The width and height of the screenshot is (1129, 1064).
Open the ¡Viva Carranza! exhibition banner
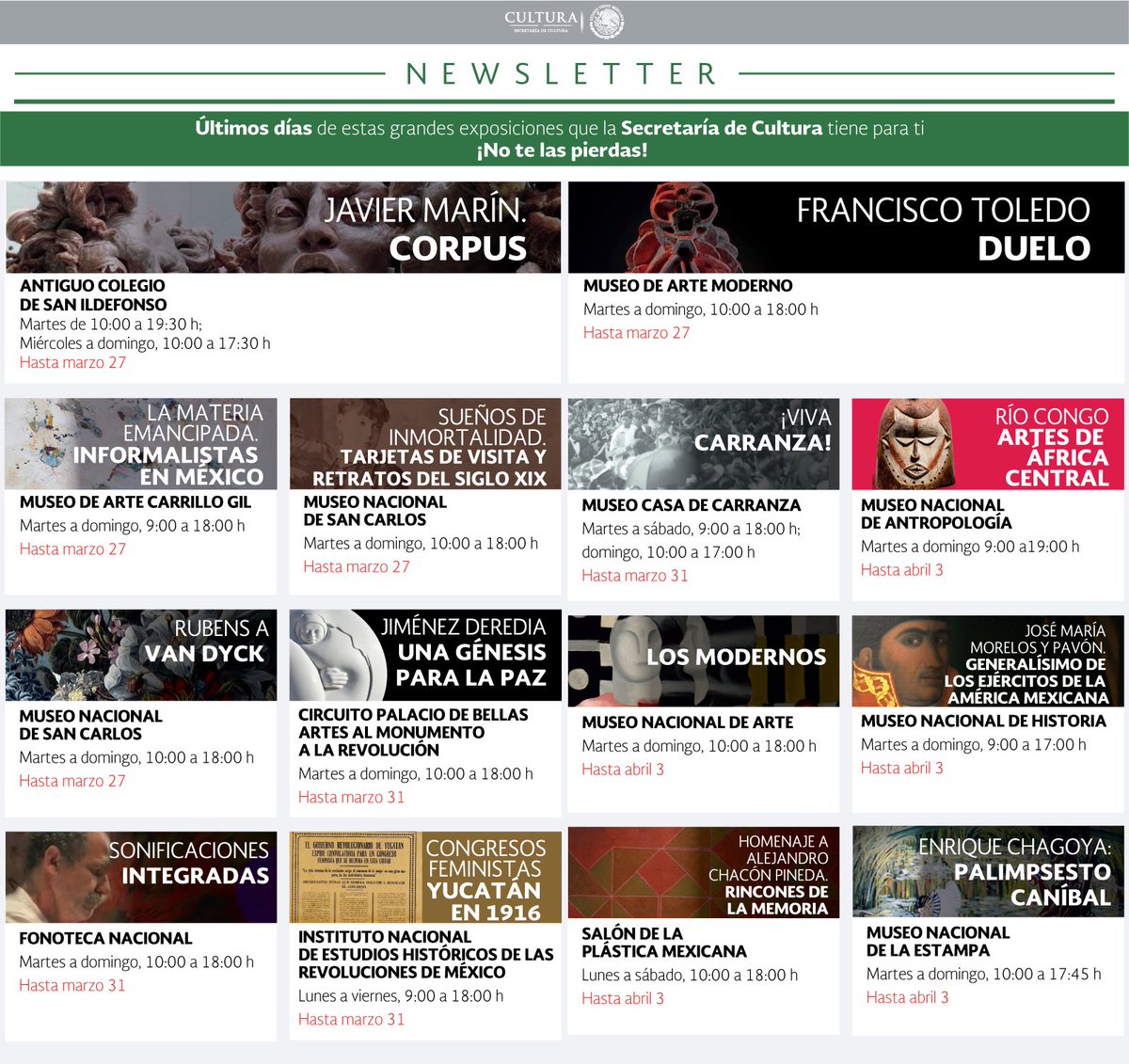point(704,443)
